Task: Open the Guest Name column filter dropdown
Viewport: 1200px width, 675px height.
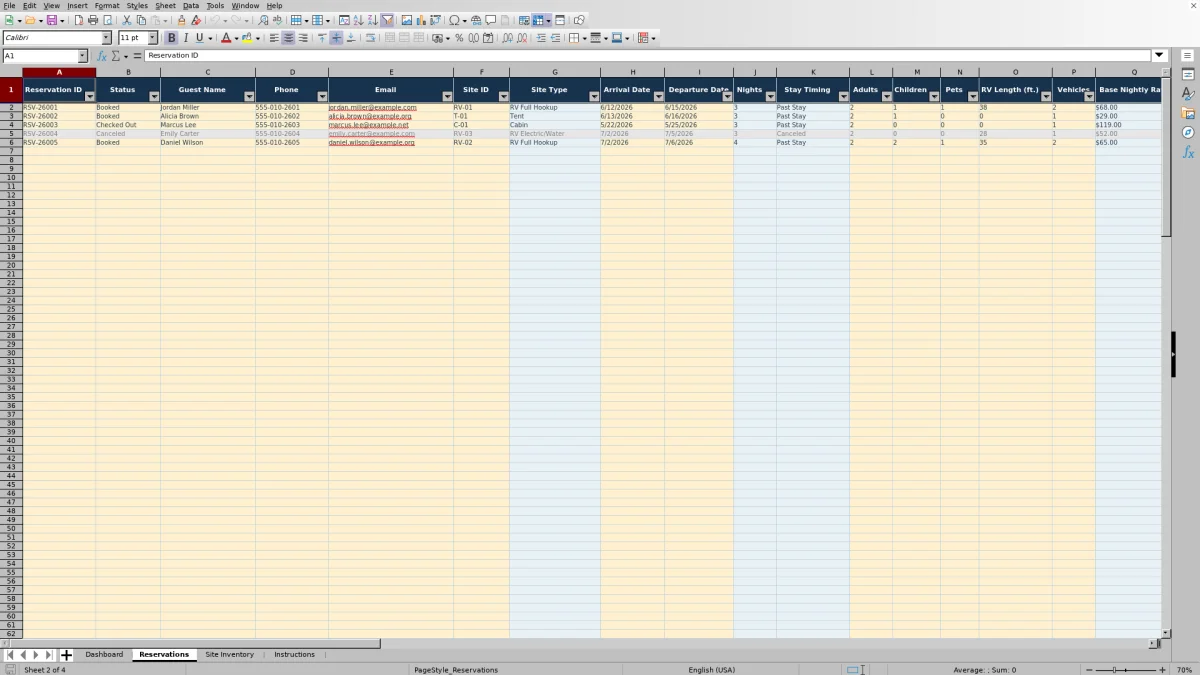Action: point(249,96)
